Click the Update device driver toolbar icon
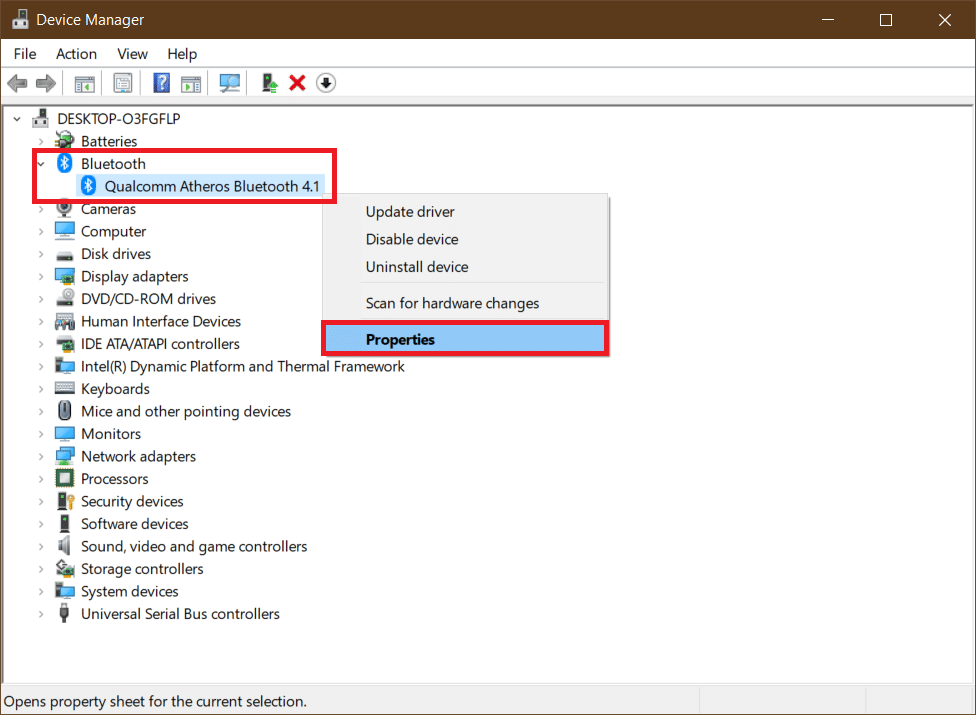 270,83
